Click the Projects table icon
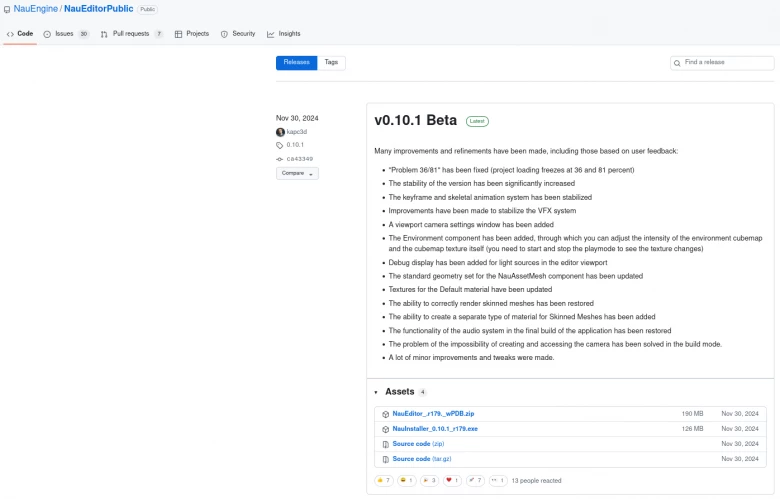Viewport: 780px width, 499px height. 178,34
